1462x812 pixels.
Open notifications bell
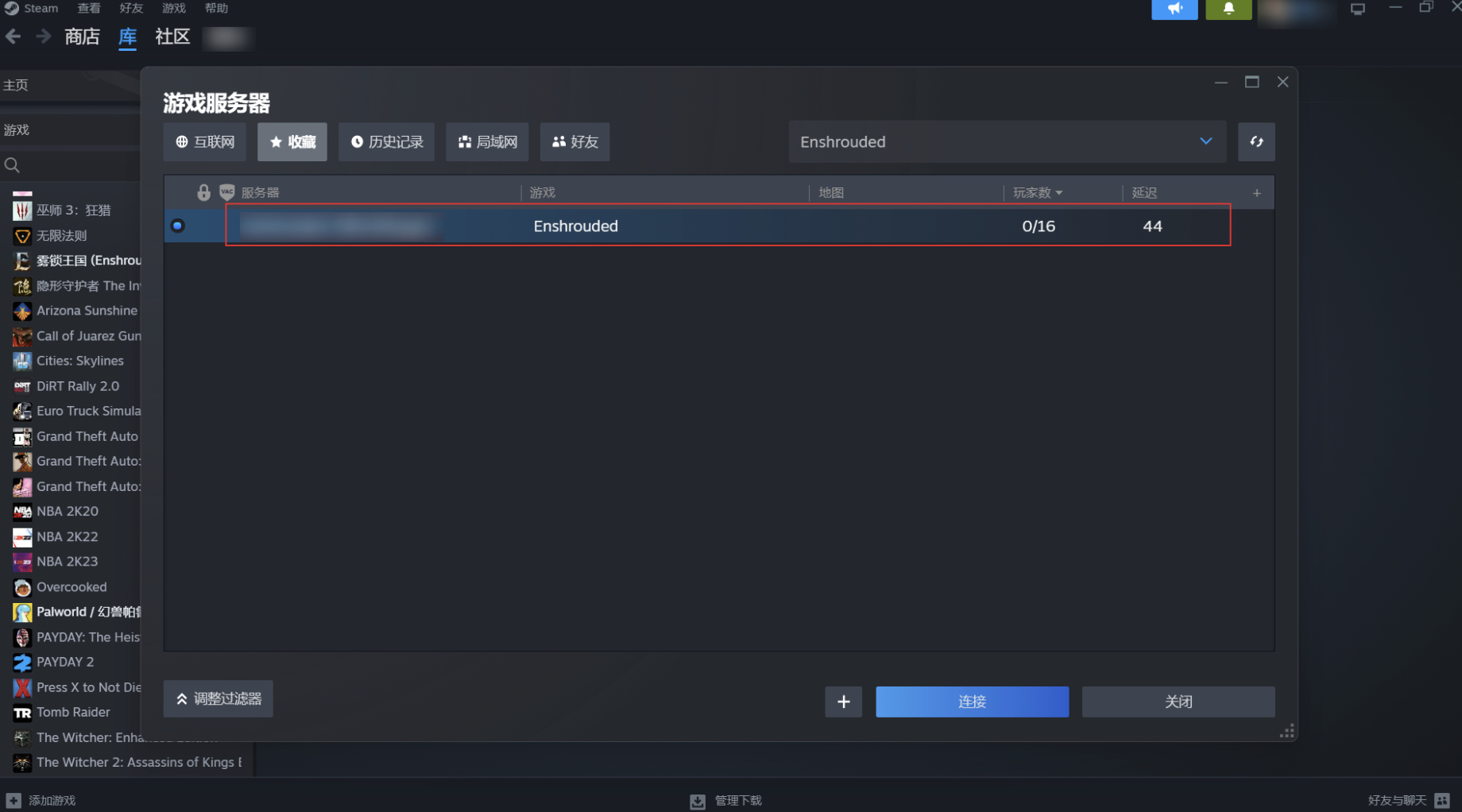tap(1228, 9)
